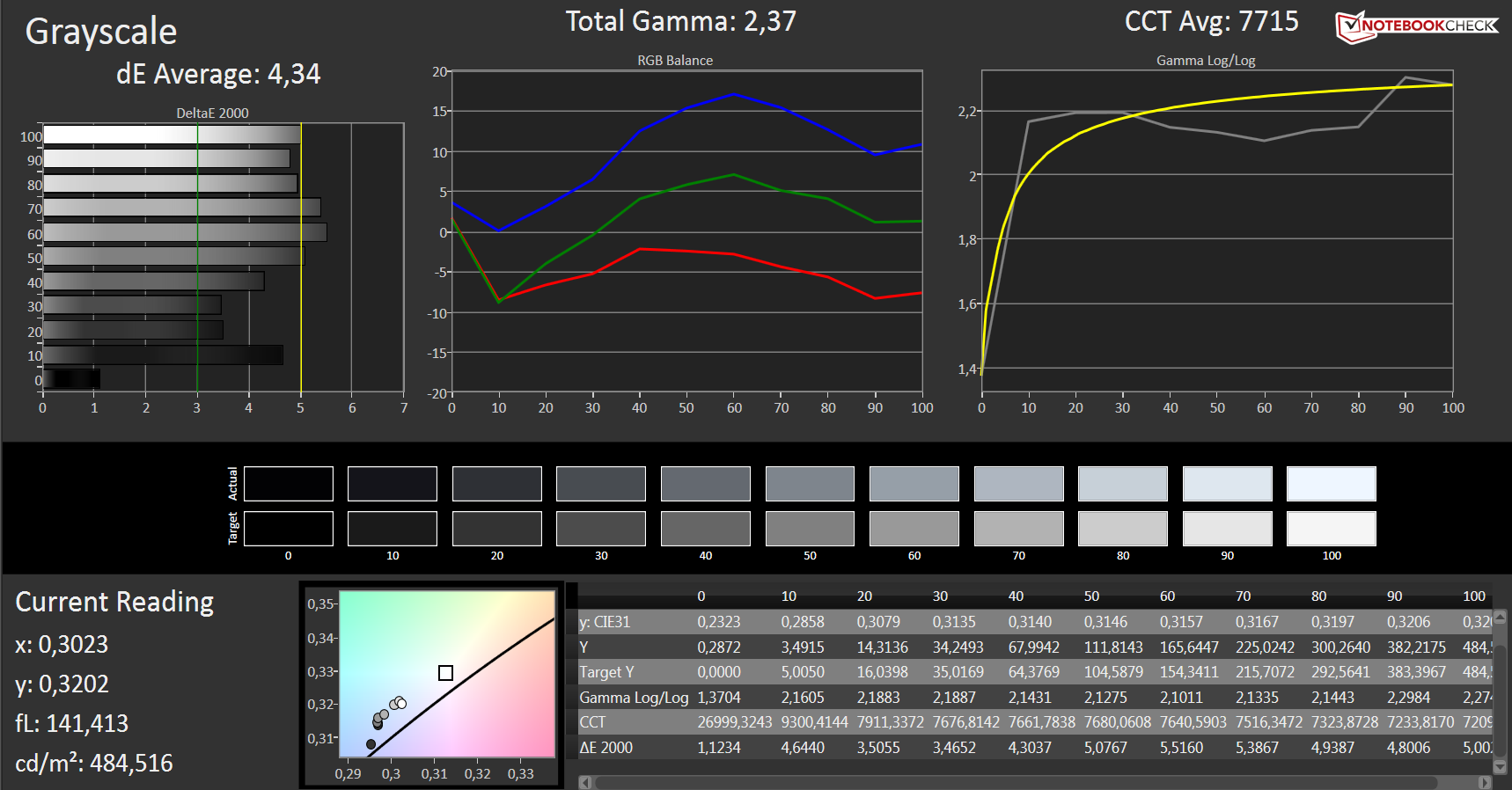Click the DeltaE 2000 bar for level 100
The image size is (1512, 790).
[x=172, y=135]
